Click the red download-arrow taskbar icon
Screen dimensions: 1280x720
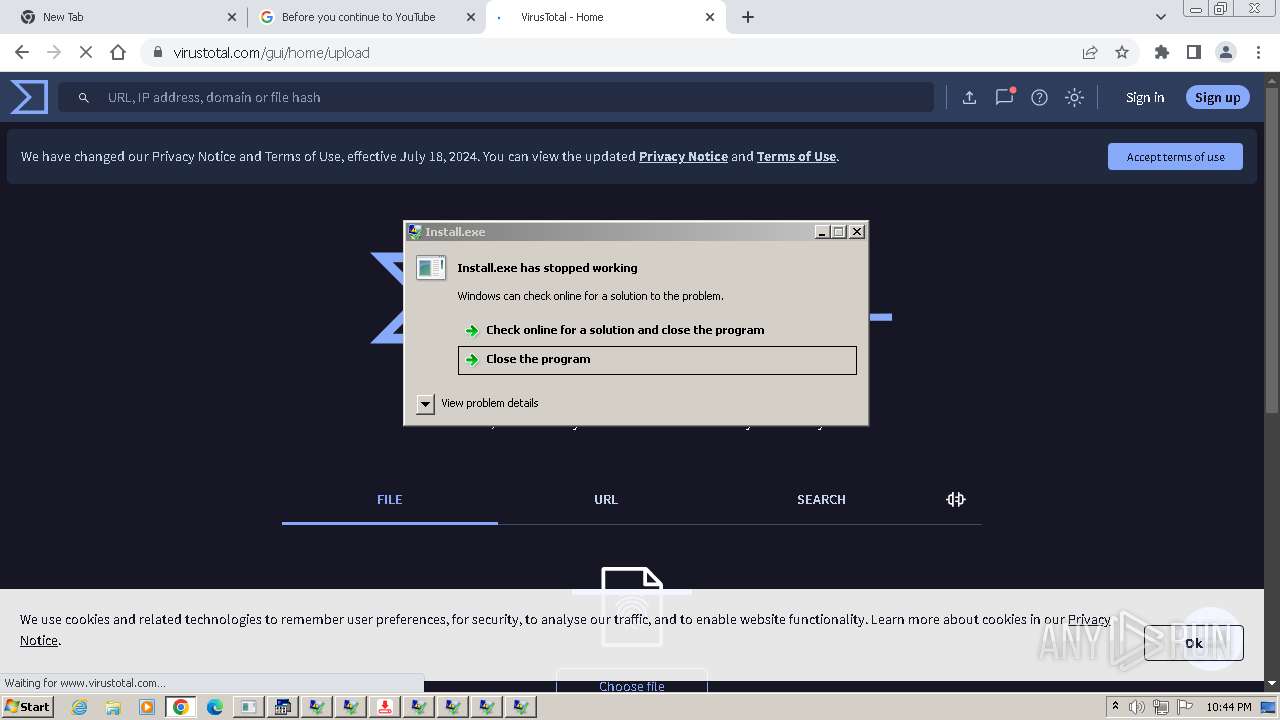point(385,707)
